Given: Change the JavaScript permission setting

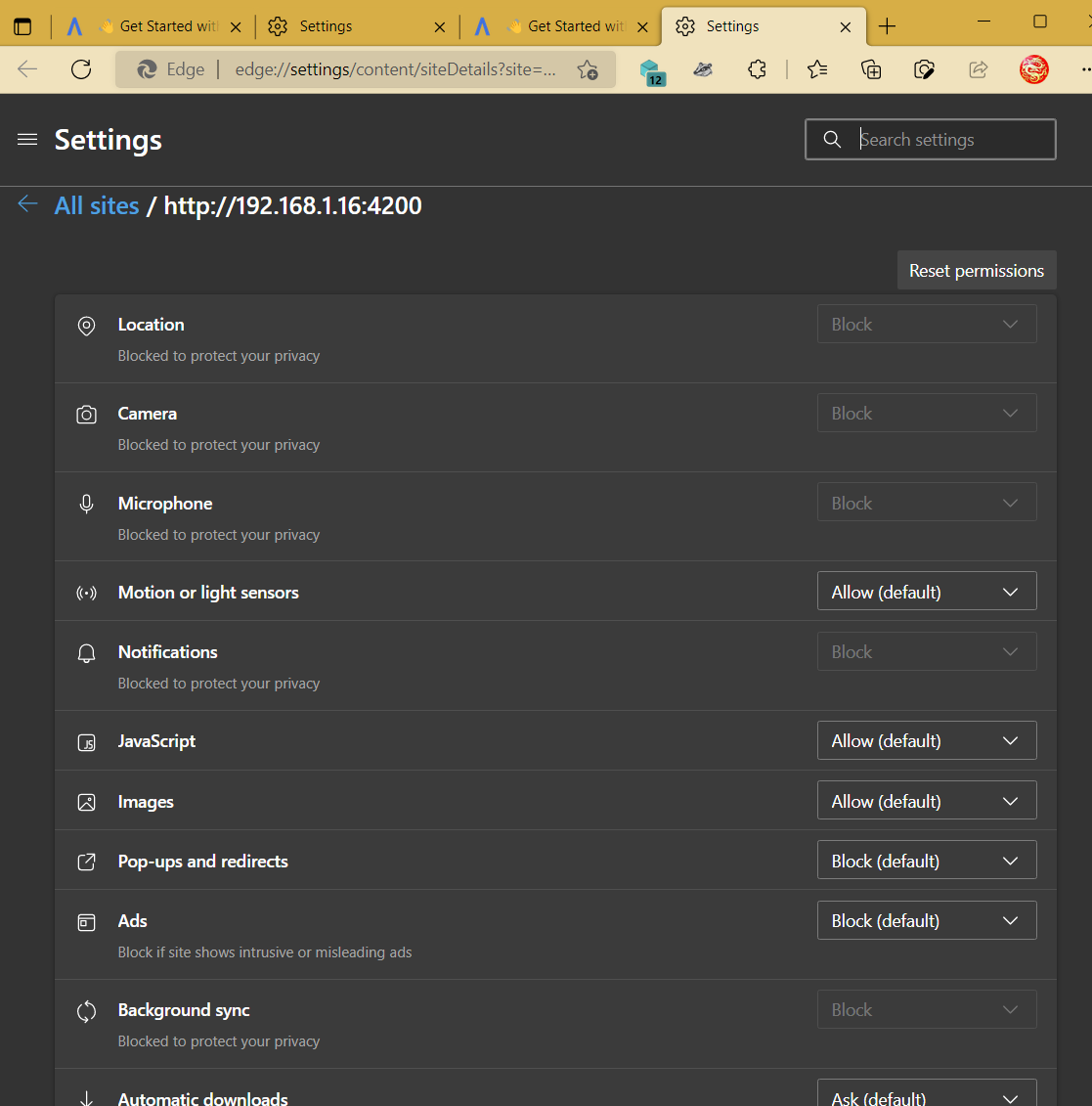Looking at the screenshot, I should click(926, 740).
